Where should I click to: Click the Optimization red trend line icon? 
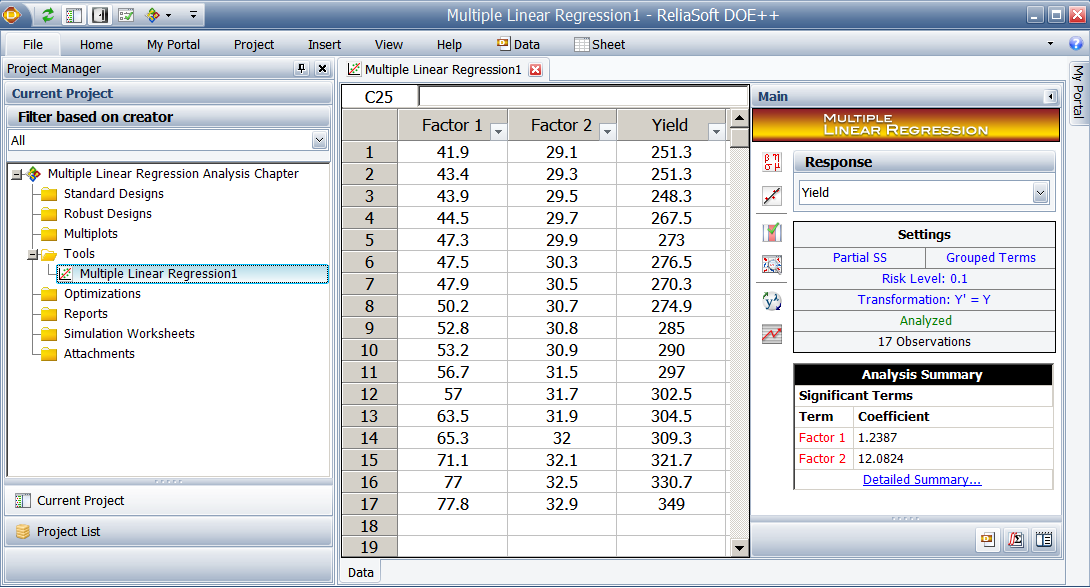[772, 334]
